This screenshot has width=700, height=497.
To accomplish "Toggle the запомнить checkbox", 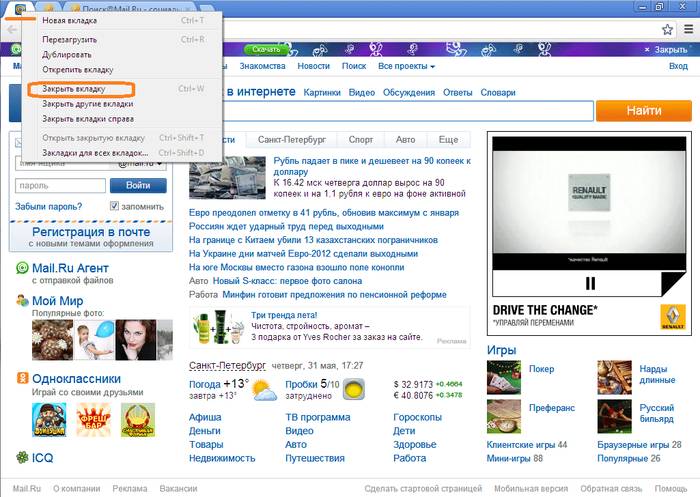I will coord(114,206).
